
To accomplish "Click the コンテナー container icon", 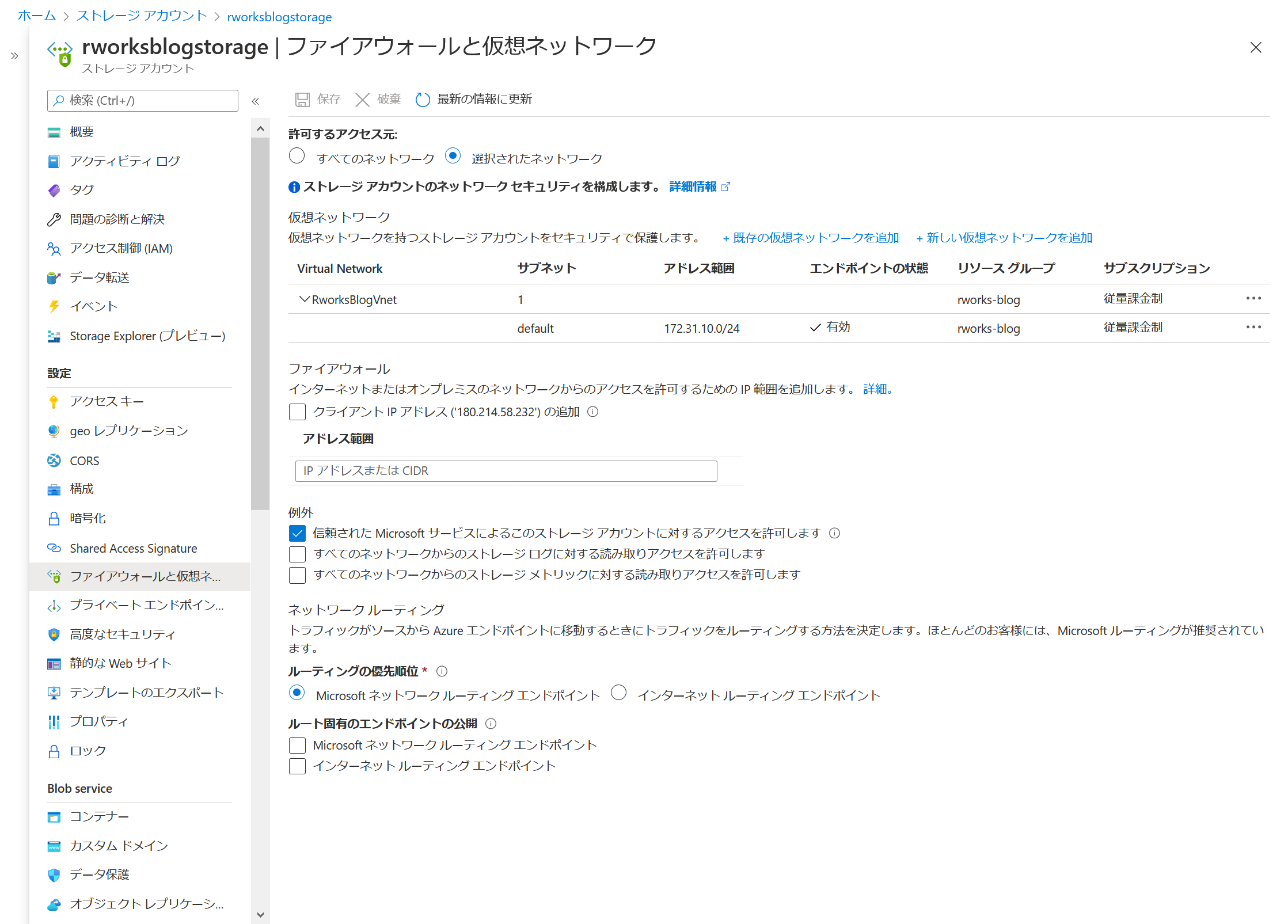I will click(x=54, y=817).
